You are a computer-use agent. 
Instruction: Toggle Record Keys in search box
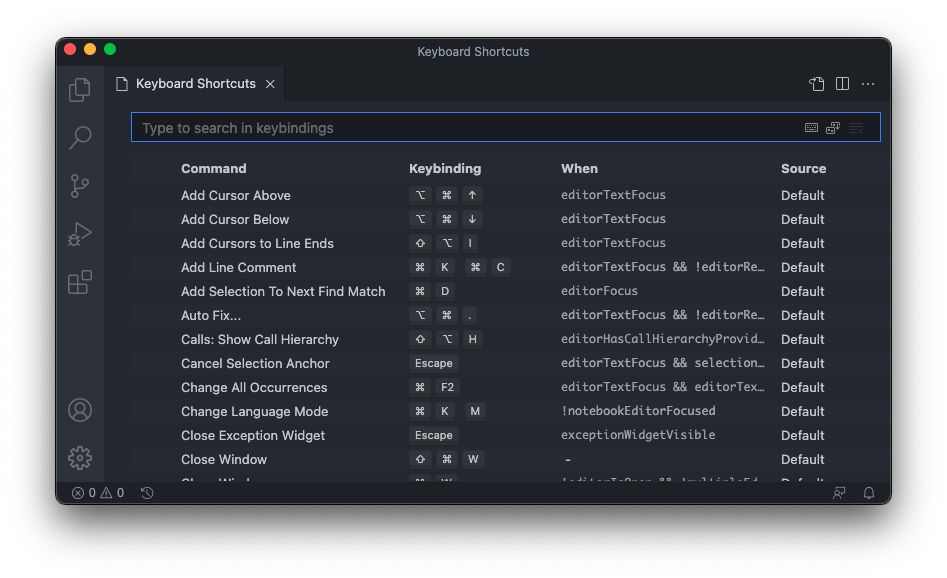tap(811, 128)
